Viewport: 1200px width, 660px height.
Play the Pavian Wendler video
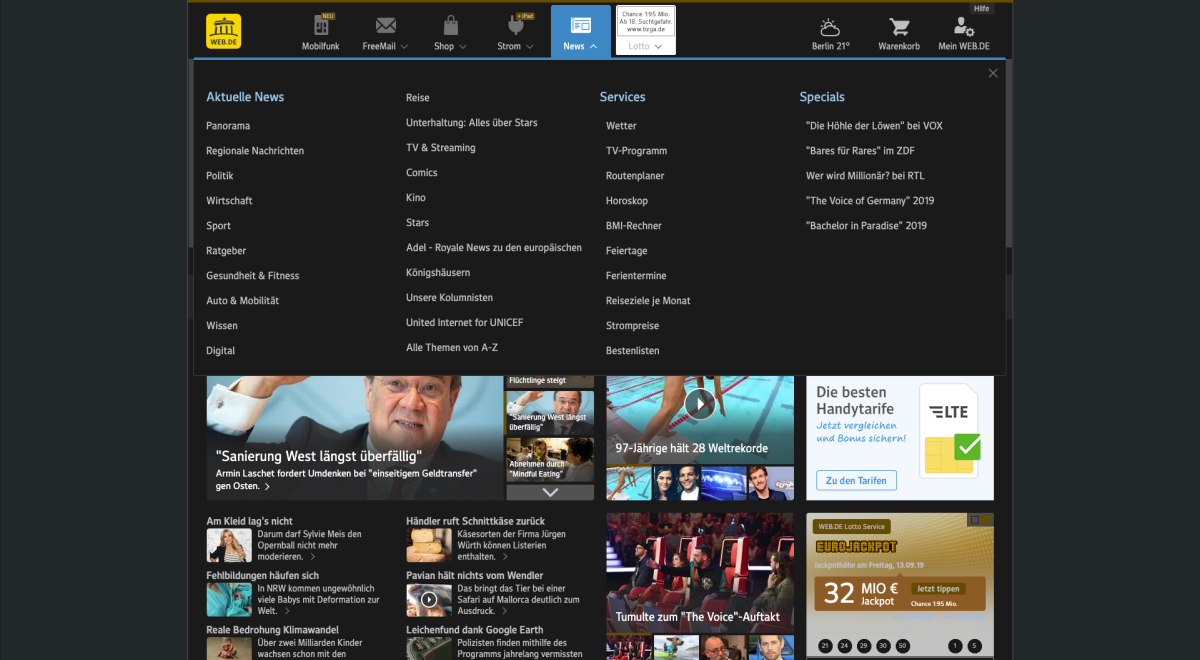pos(429,599)
